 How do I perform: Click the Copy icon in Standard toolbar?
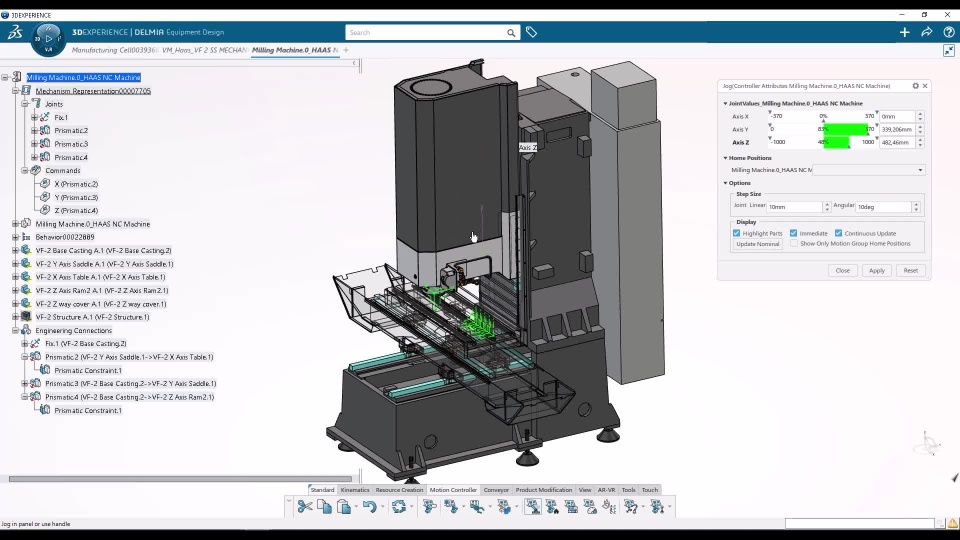[x=324, y=506]
